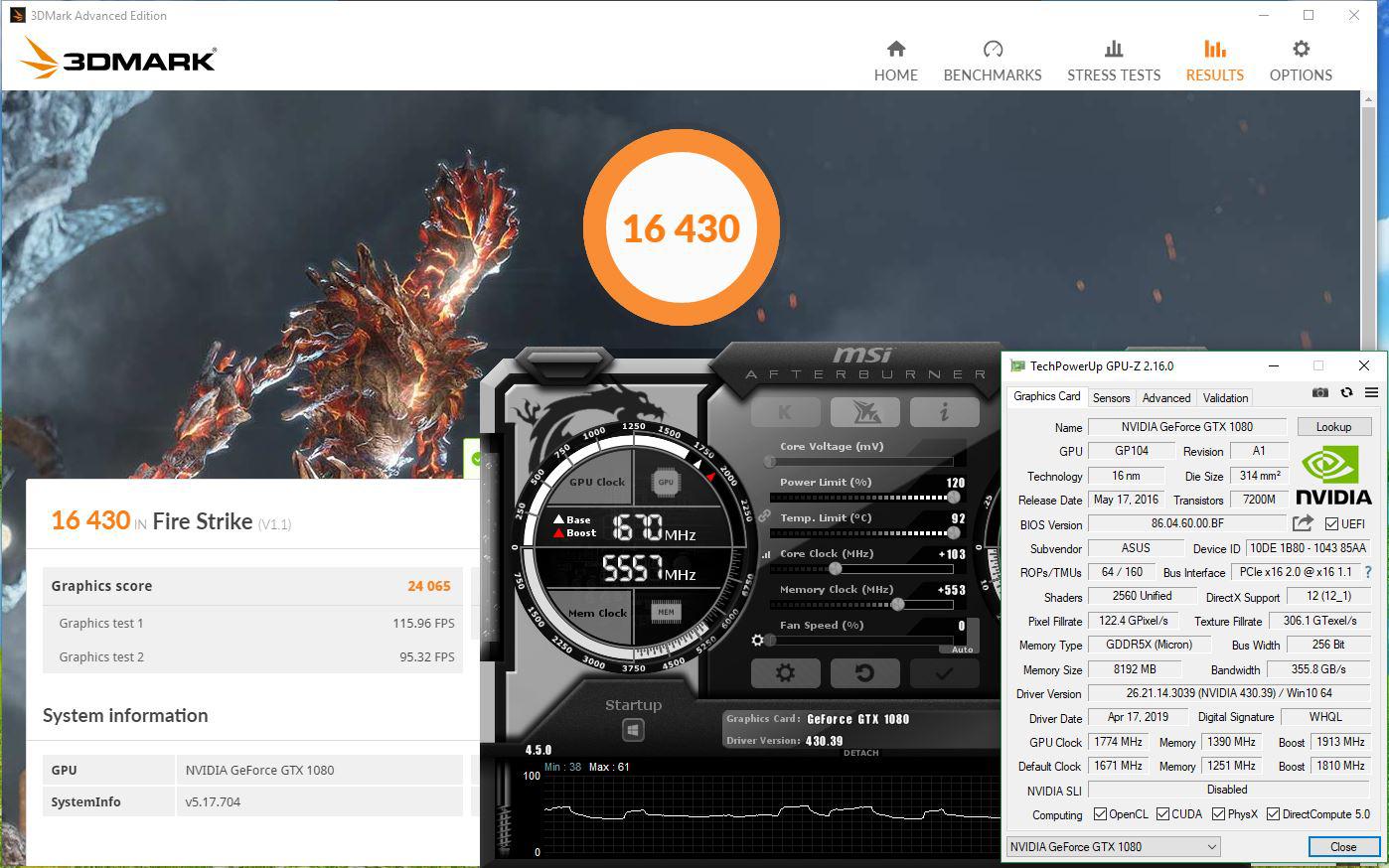Open the GPU selection dropdown in GPU-Z
This screenshot has width=1389, height=868.
click(x=1113, y=847)
